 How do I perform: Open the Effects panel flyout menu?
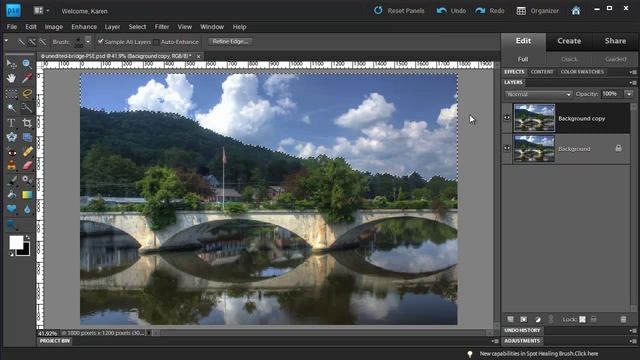point(633,72)
